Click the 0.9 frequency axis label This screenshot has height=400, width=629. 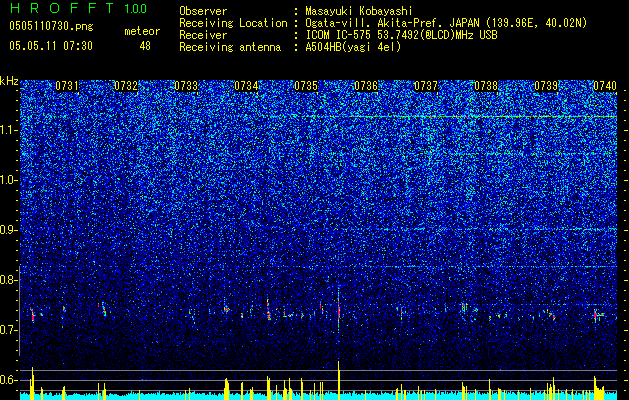click(x=9, y=230)
